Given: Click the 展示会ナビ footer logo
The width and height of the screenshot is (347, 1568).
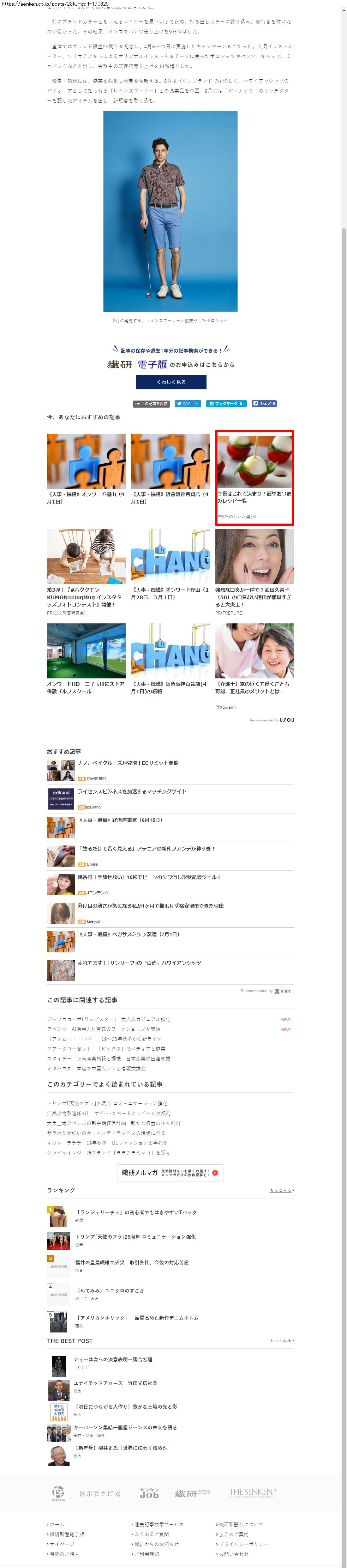Looking at the screenshot, I should 100,1493.
